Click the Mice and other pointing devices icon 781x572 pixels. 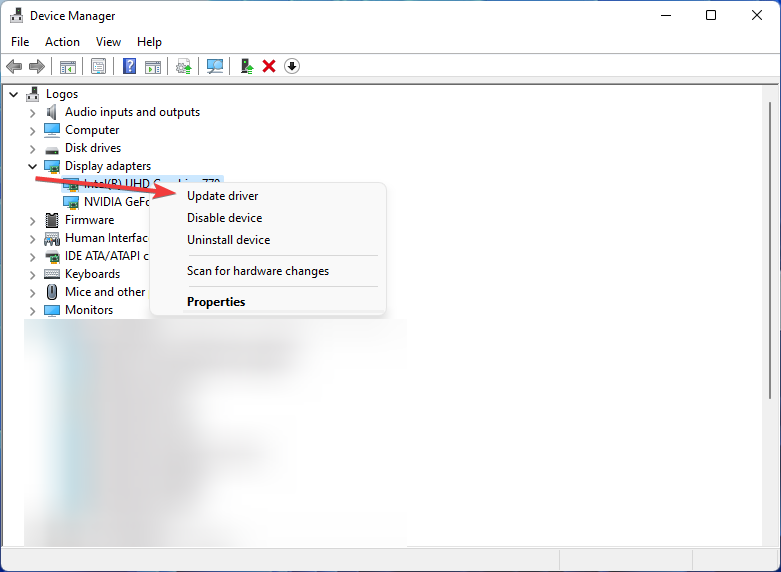[x=52, y=292]
